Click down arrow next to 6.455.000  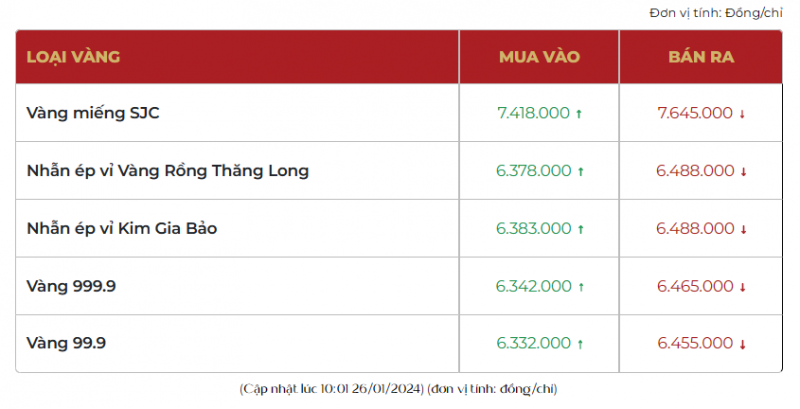pyautogui.click(x=742, y=345)
